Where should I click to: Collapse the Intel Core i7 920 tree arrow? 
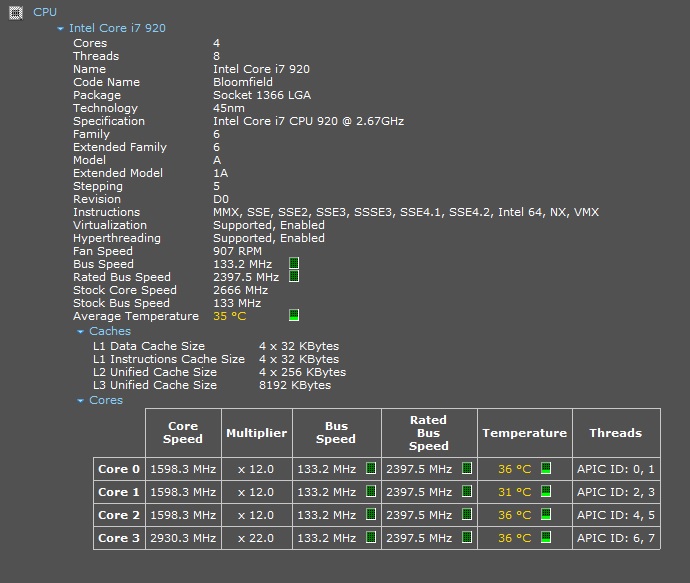(60, 29)
